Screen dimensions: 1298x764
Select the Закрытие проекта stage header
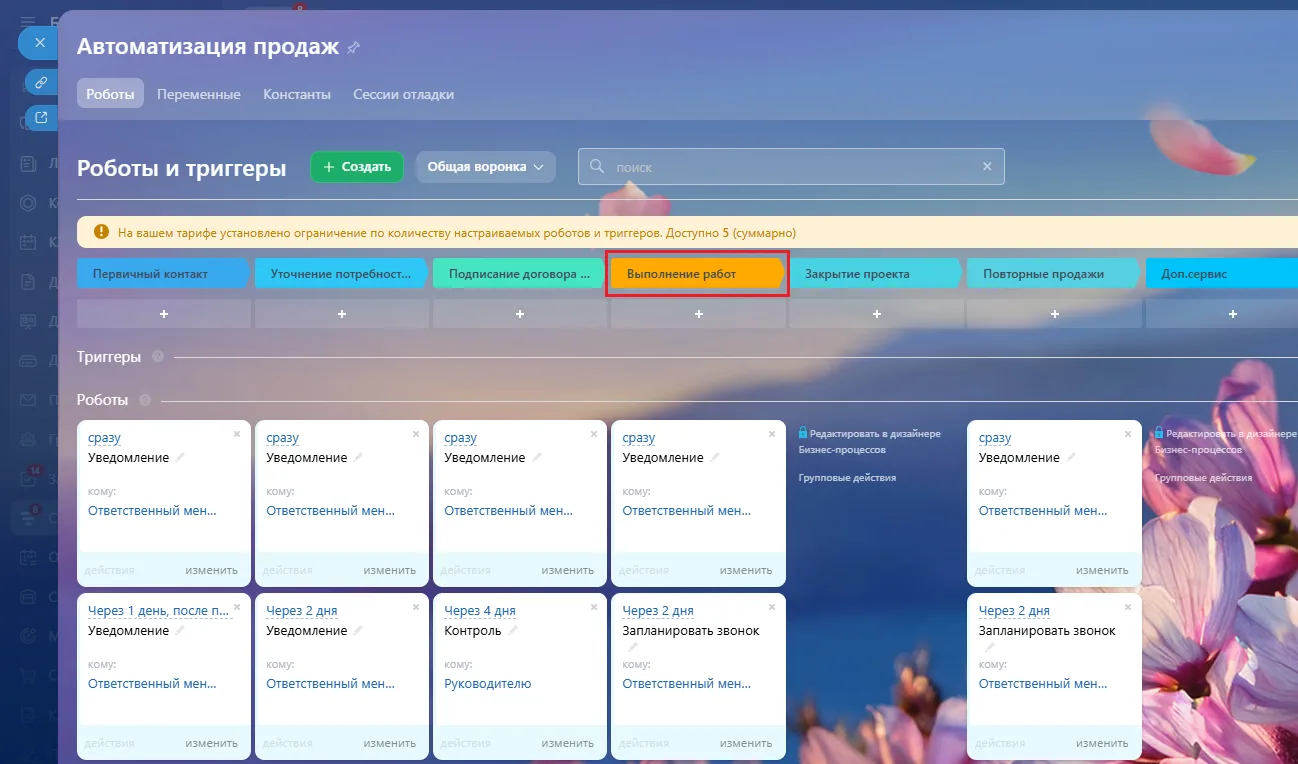coord(876,274)
